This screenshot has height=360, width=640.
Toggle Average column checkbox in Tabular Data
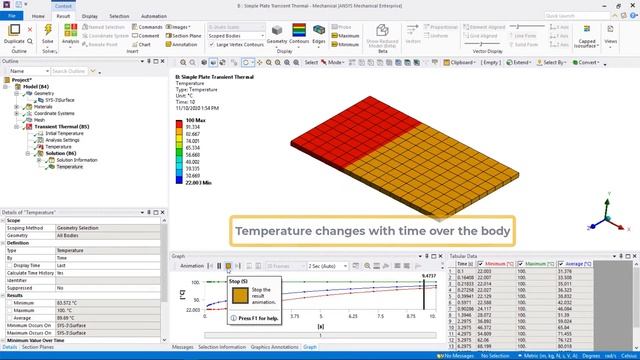(x=561, y=264)
